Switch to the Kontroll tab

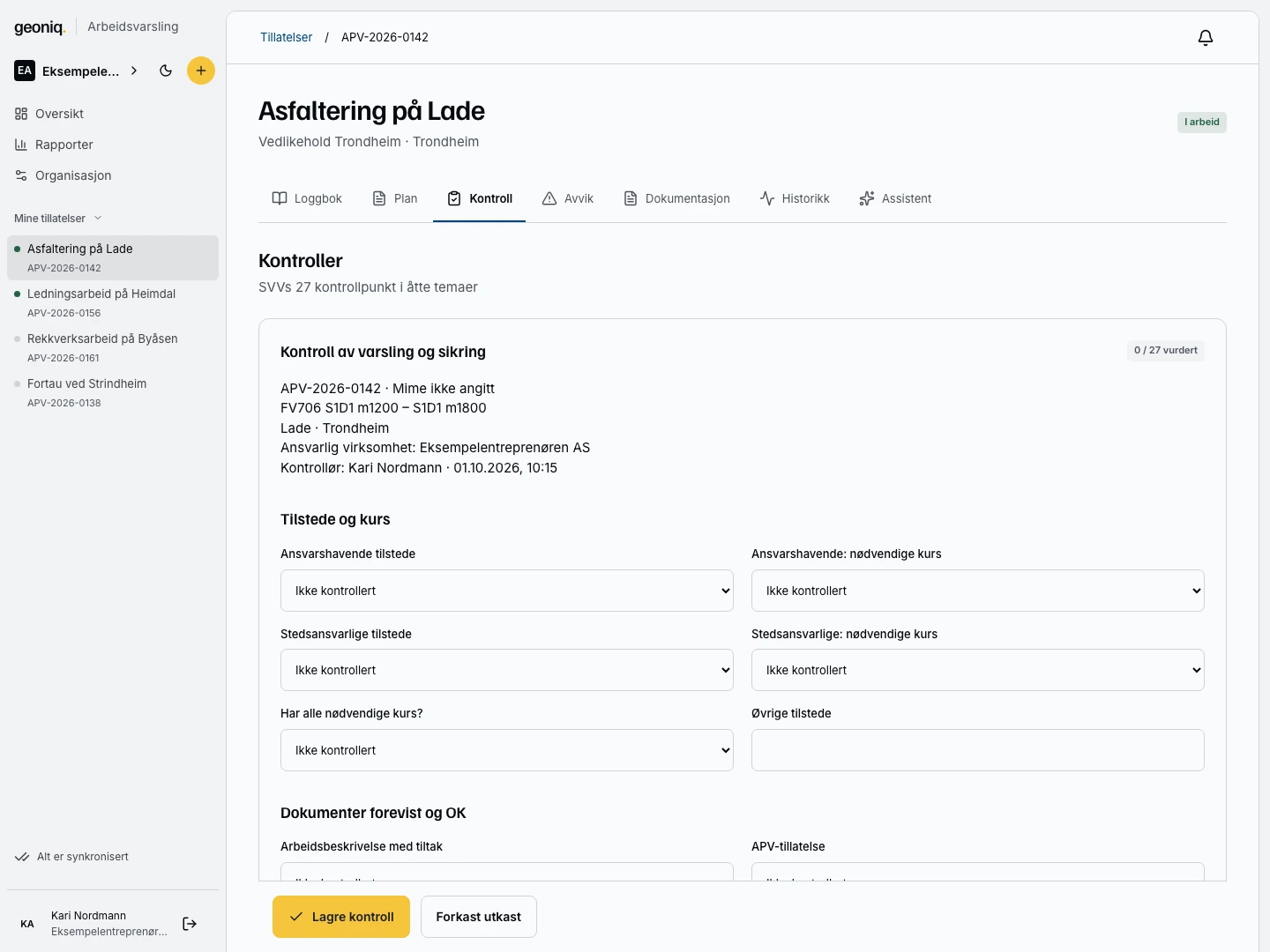pyautogui.click(x=479, y=198)
